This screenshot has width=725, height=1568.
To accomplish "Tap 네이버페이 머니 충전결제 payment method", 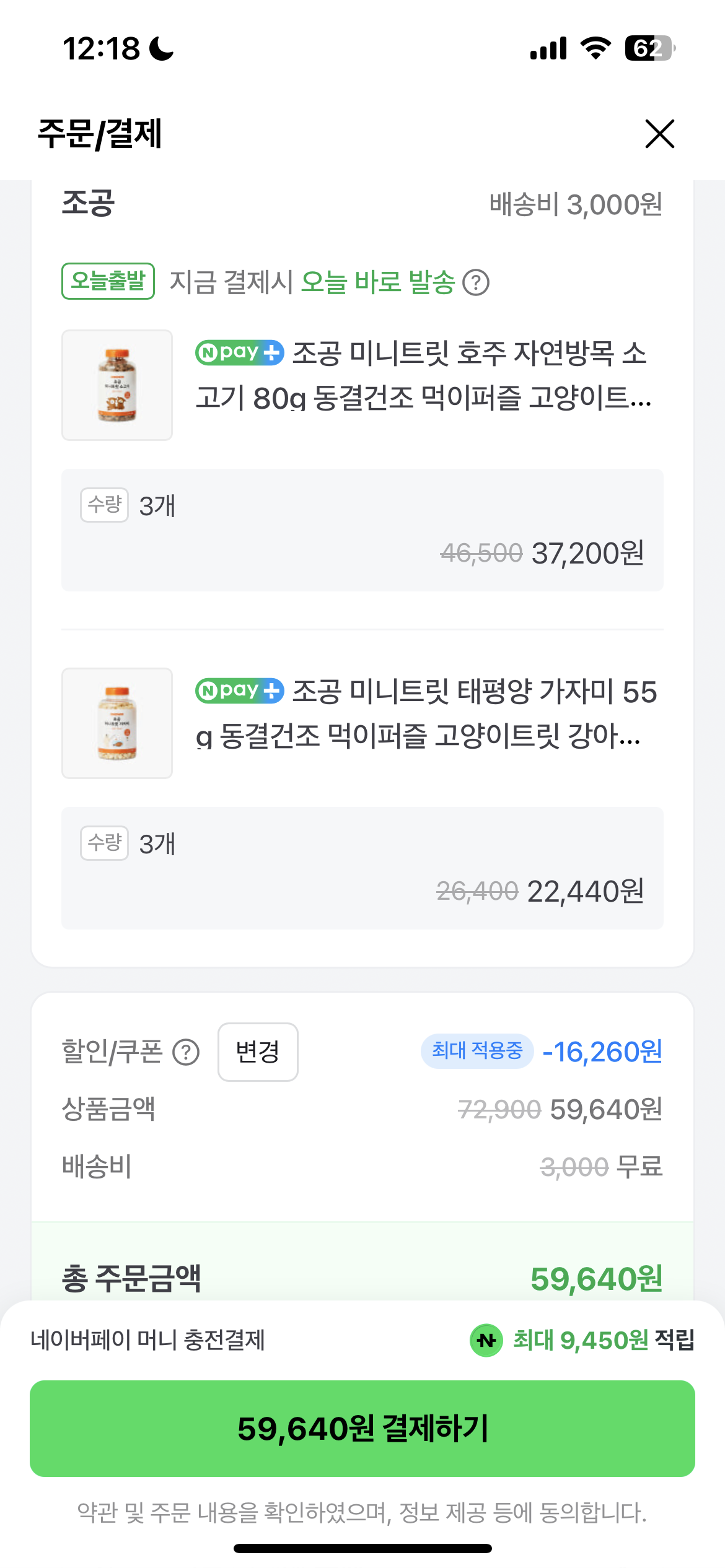I will 148,1341.
